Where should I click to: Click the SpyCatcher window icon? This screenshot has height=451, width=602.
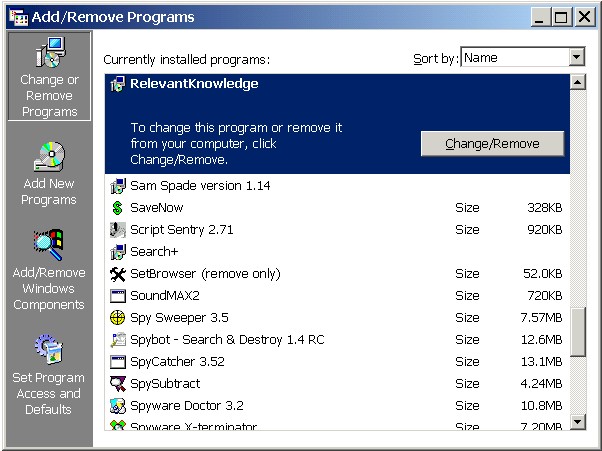click(x=117, y=362)
